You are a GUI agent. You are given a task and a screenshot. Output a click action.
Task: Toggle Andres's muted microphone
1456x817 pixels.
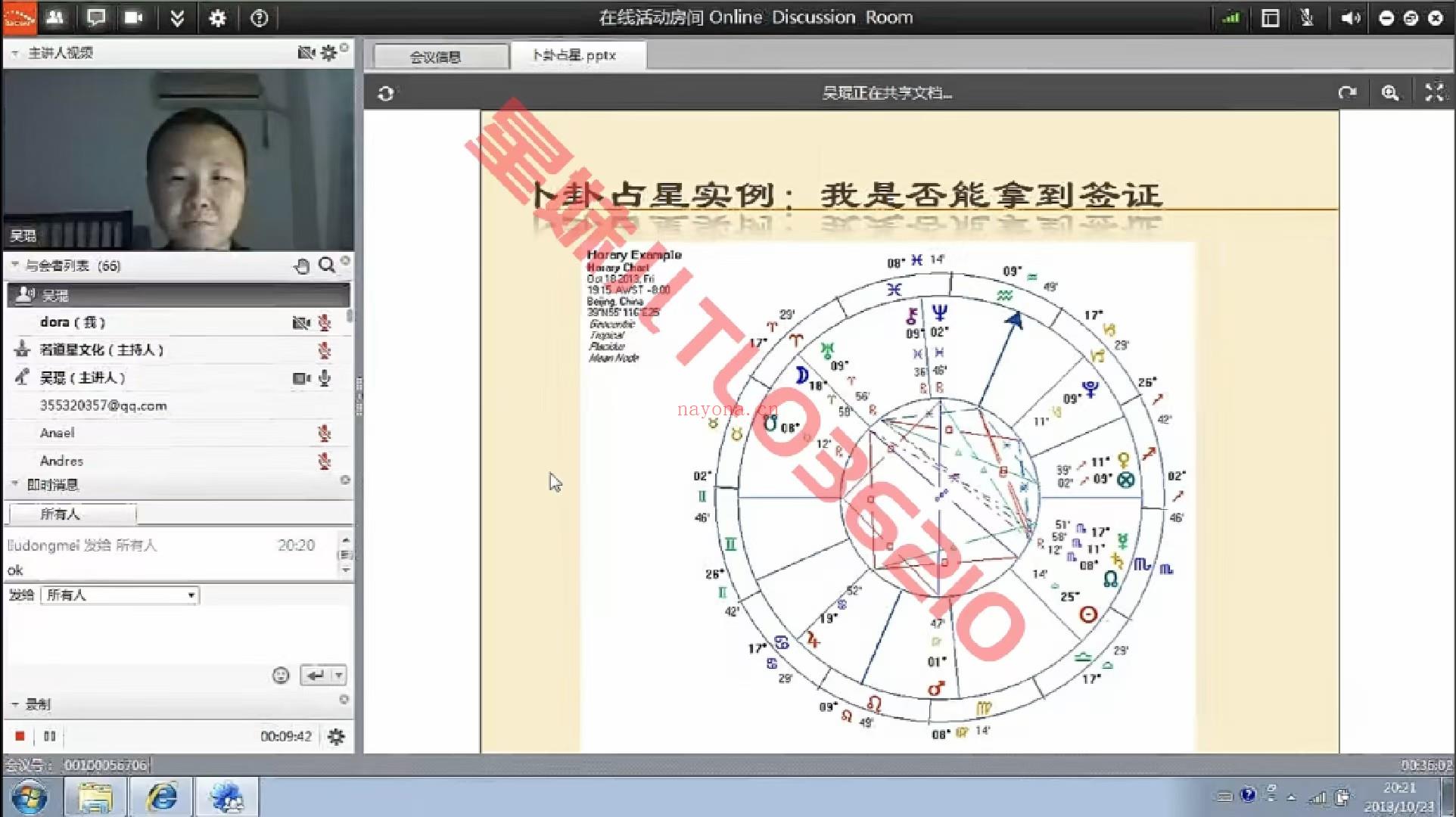(324, 461)
